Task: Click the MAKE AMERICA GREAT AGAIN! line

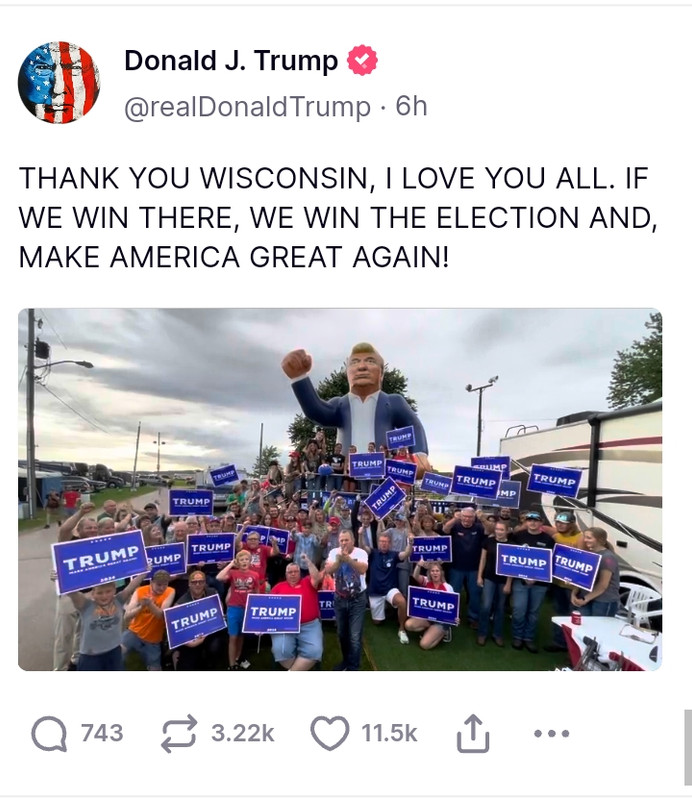Action: tap(234, 257)
